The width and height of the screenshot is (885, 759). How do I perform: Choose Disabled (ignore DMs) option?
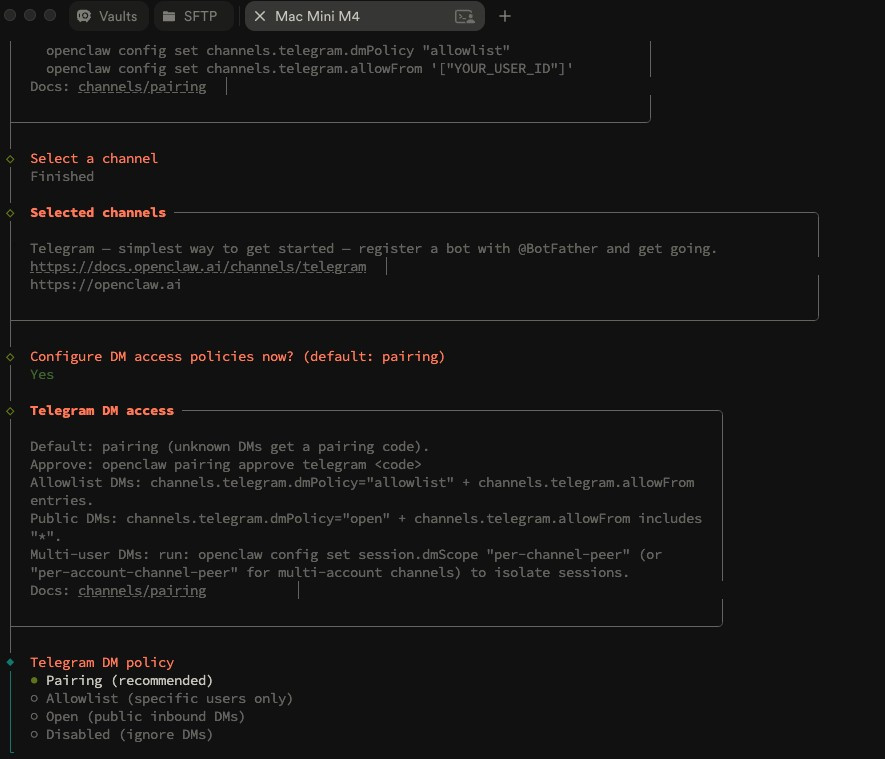tap(129, 734)
